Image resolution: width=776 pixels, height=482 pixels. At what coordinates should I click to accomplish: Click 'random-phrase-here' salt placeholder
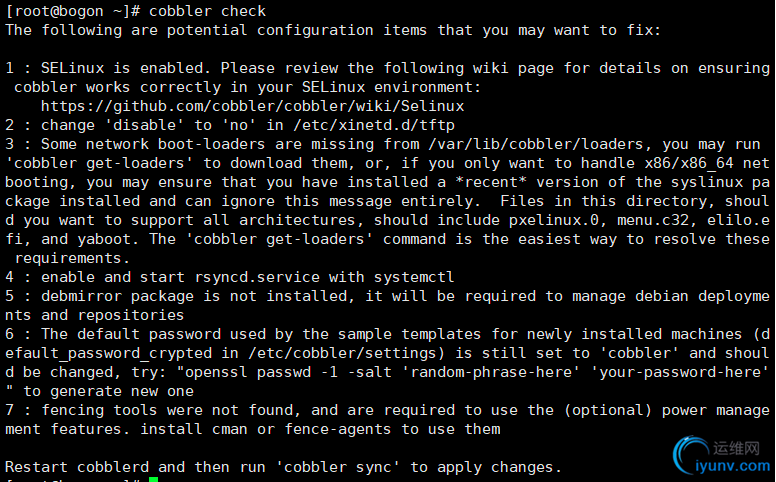(x=490, y=372)
